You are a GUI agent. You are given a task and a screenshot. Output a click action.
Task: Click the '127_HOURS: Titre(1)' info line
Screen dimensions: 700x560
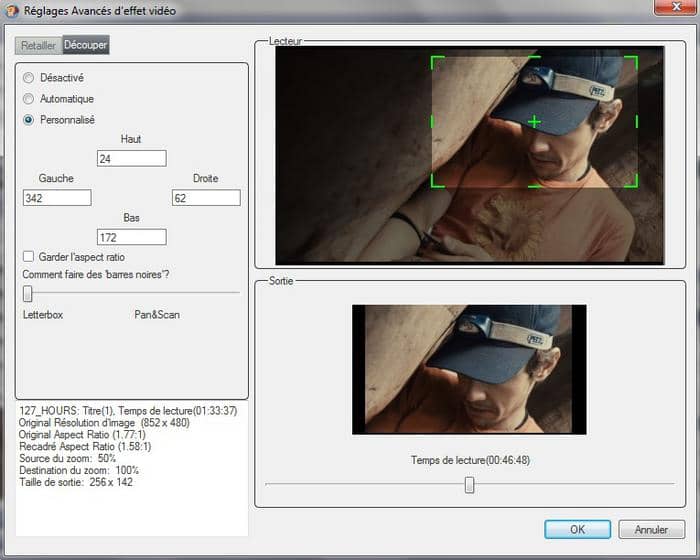(x=128, y=411)
